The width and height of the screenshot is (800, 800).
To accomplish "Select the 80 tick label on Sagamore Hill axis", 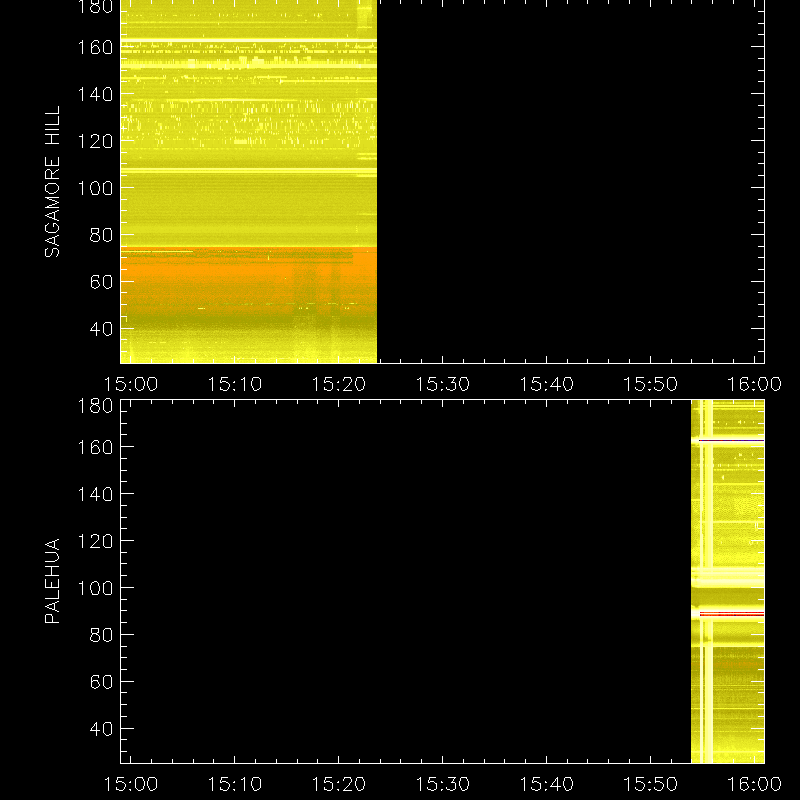I will point(101,235).
